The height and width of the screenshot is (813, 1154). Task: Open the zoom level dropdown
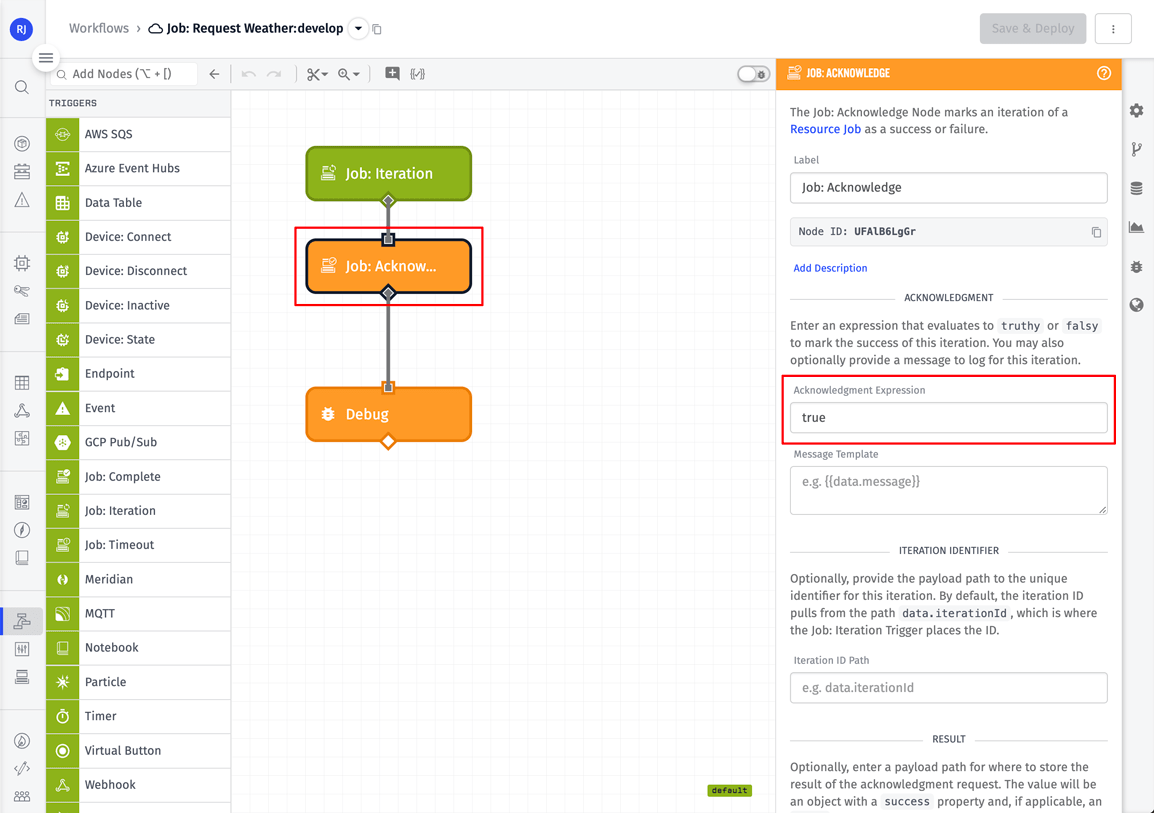(348, 74)
